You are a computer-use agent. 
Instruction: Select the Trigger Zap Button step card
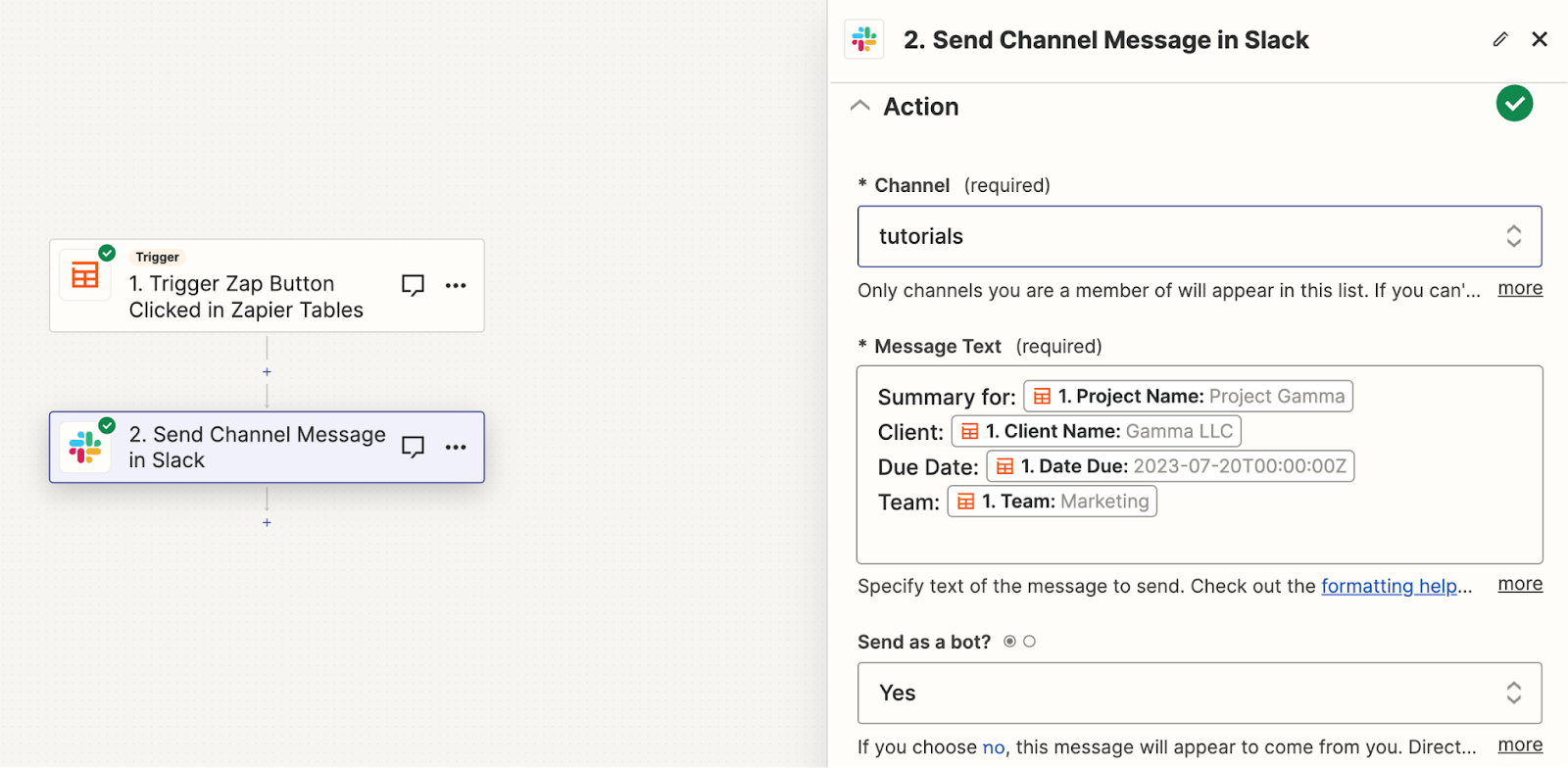tap(267, 285)
